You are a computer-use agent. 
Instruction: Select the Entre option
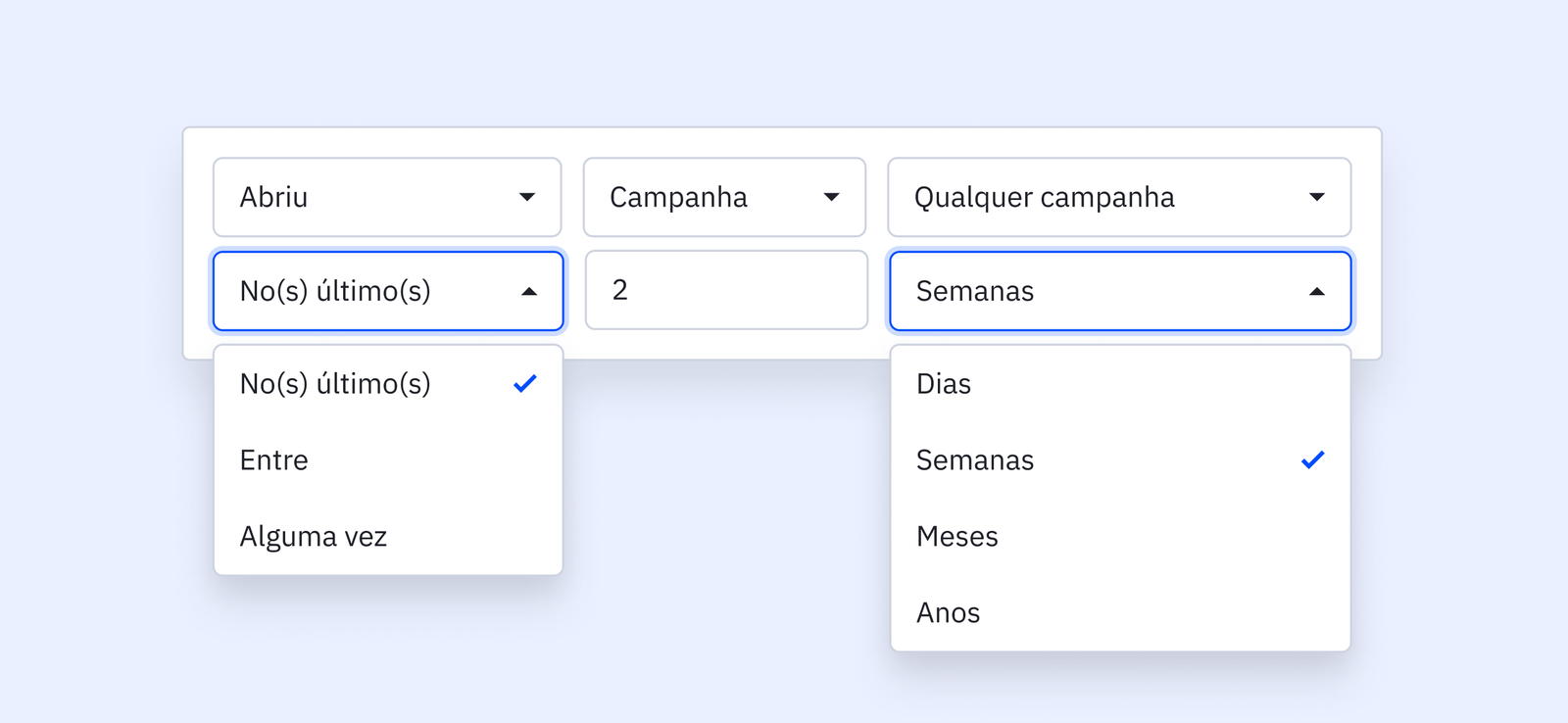click(x=274, y=459)
